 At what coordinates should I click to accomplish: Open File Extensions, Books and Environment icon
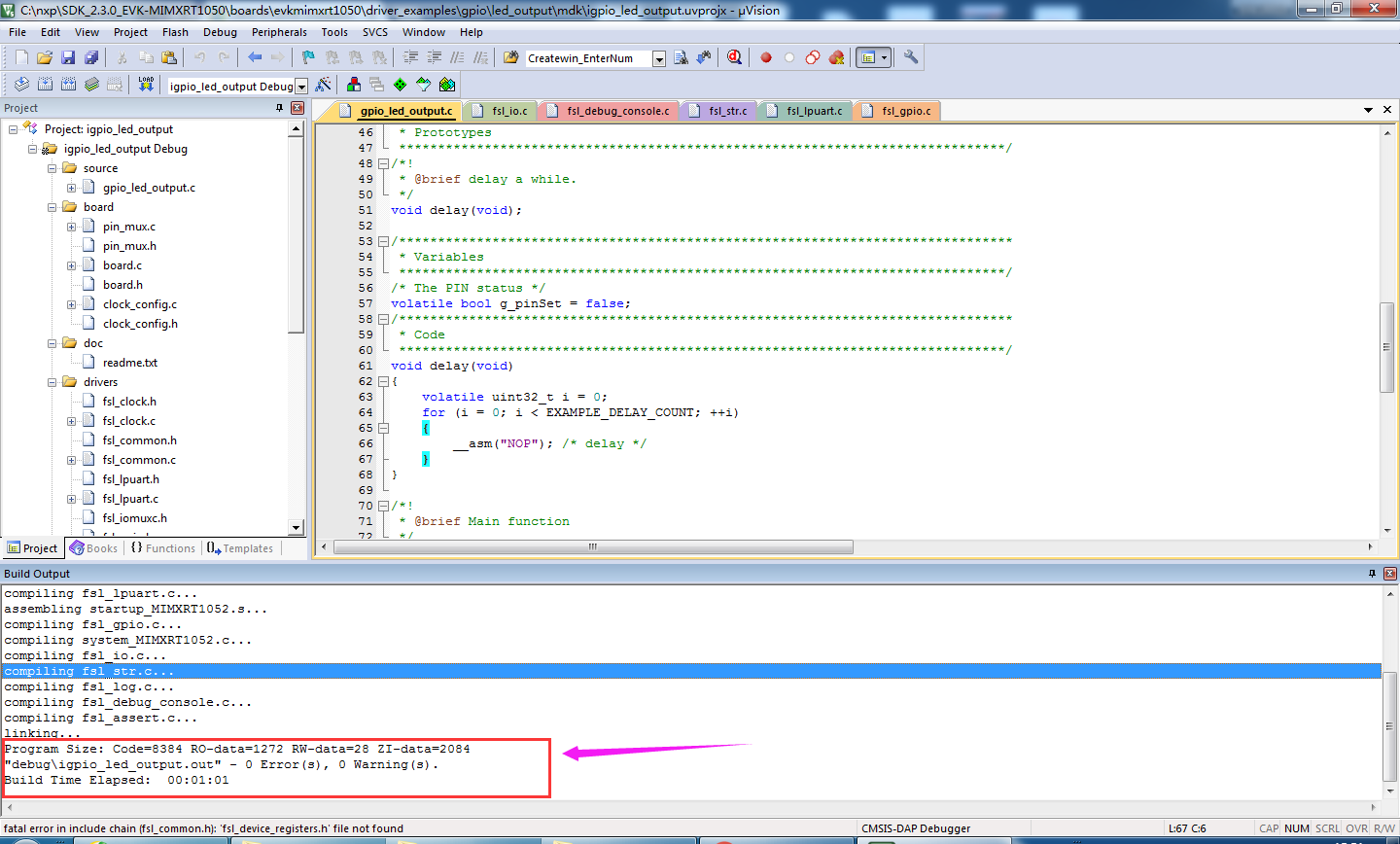click(354, 86)
